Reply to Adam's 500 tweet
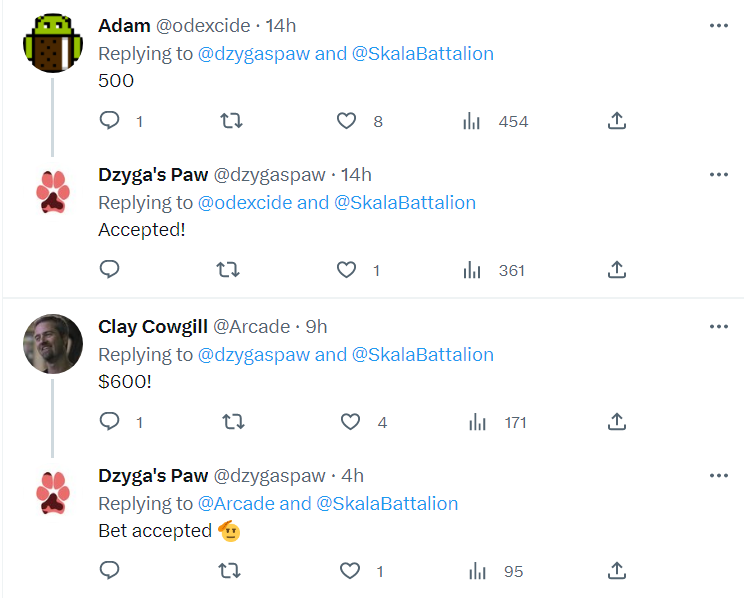 click(110, 121)
